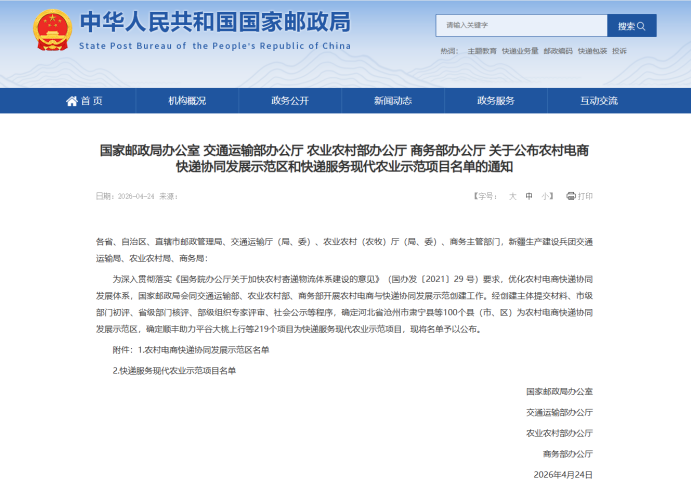Click hot word 快递包装
The width and height of the screenshot is (692, 488).
pyautogui.click(x=594, y=51)
